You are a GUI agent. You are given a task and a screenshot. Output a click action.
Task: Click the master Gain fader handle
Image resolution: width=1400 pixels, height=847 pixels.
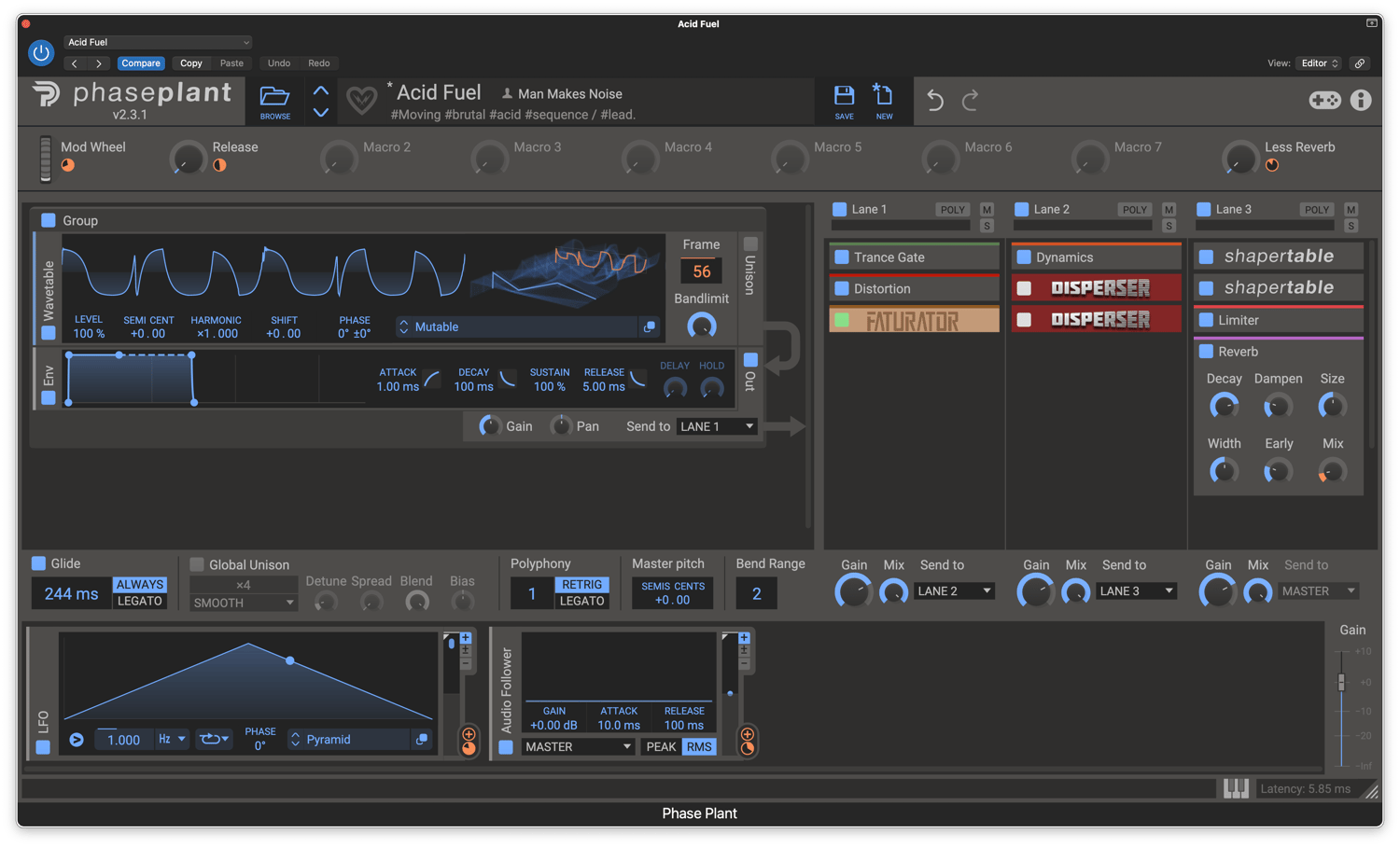point(1341,682)
